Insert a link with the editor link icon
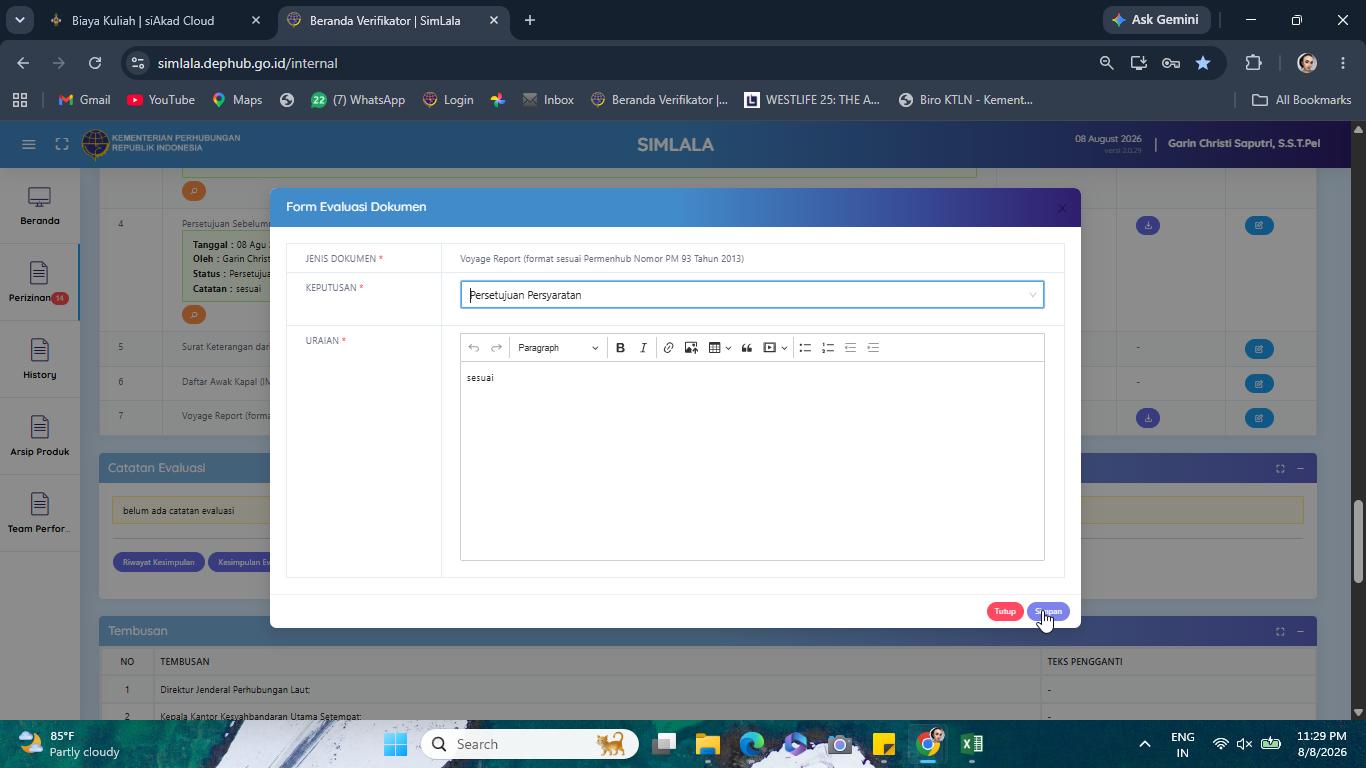The image size is (1366, 768). (668, 348)
